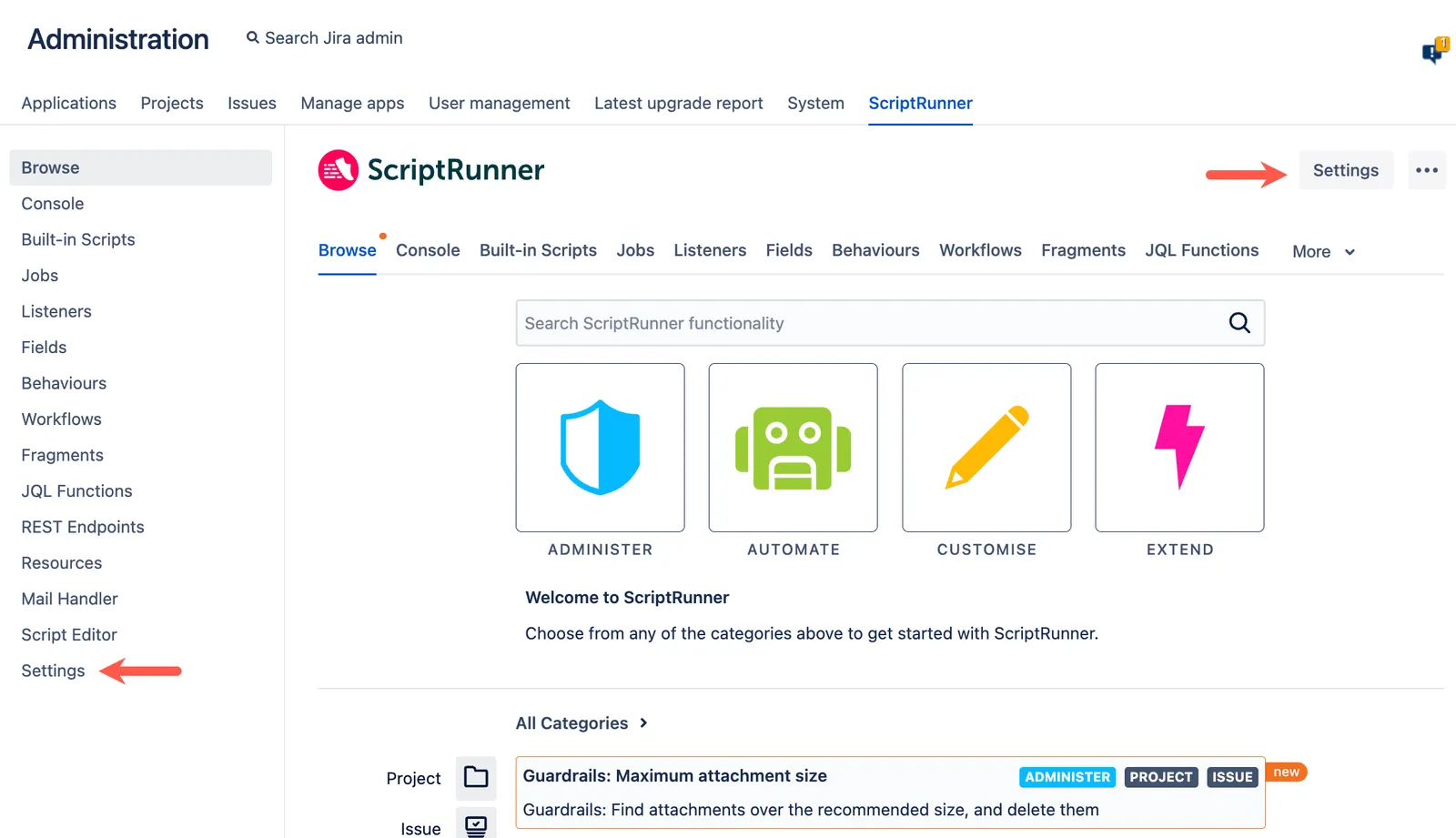Click the Search Jira admin magnifier icon
1456x838 pixels.
pos(253,38)
